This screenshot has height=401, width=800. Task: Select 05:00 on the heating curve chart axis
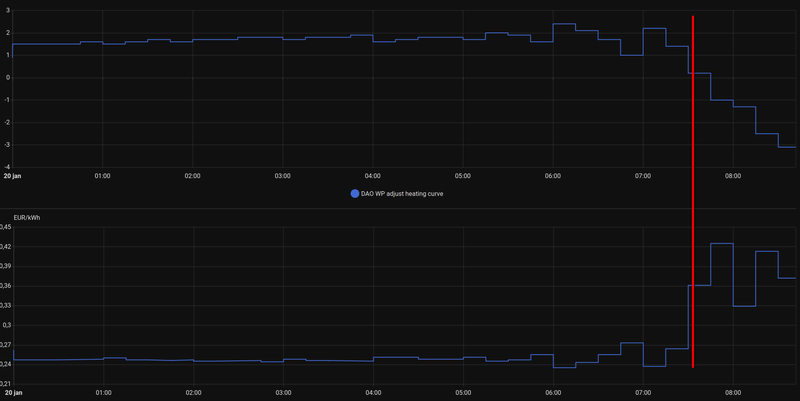(x=463, y=176)
